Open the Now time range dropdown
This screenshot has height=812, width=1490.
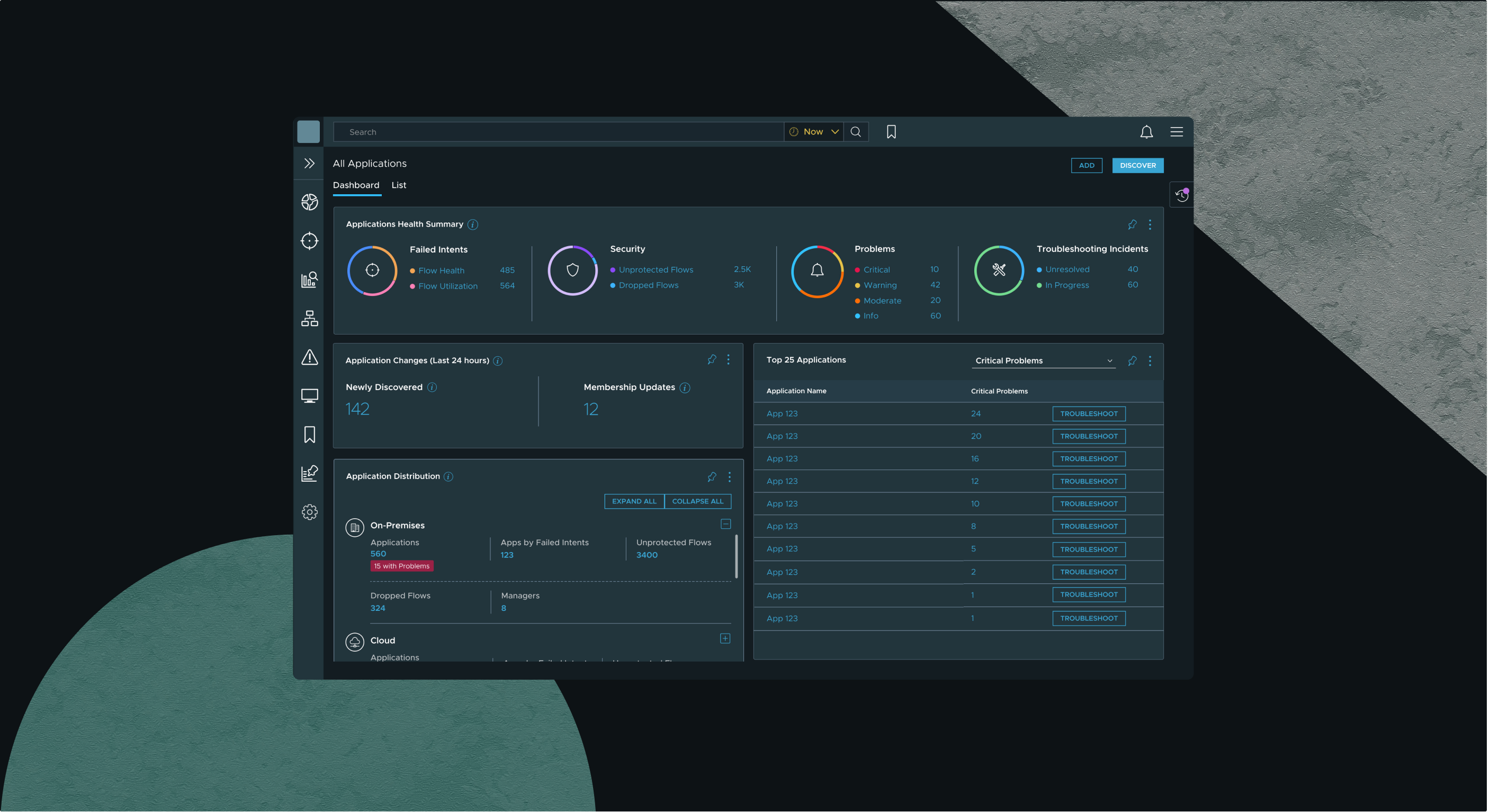(x=813, y=132)
